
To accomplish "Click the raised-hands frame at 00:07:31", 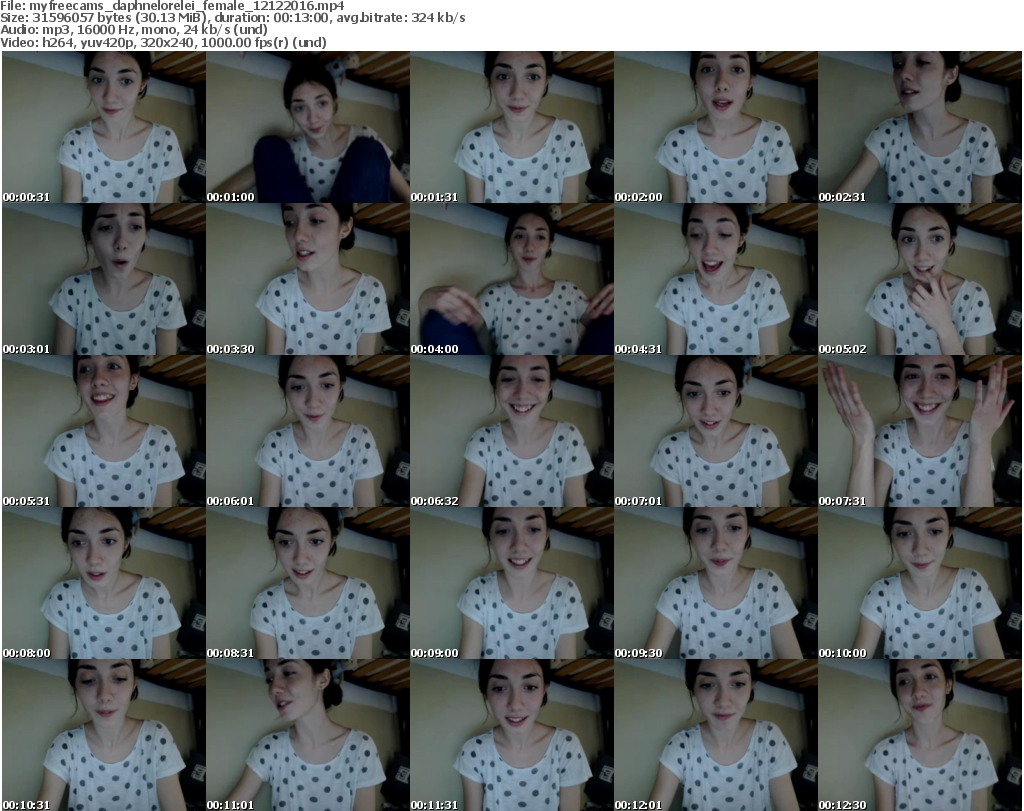I will pyautogui.click(x=920, y=432).
